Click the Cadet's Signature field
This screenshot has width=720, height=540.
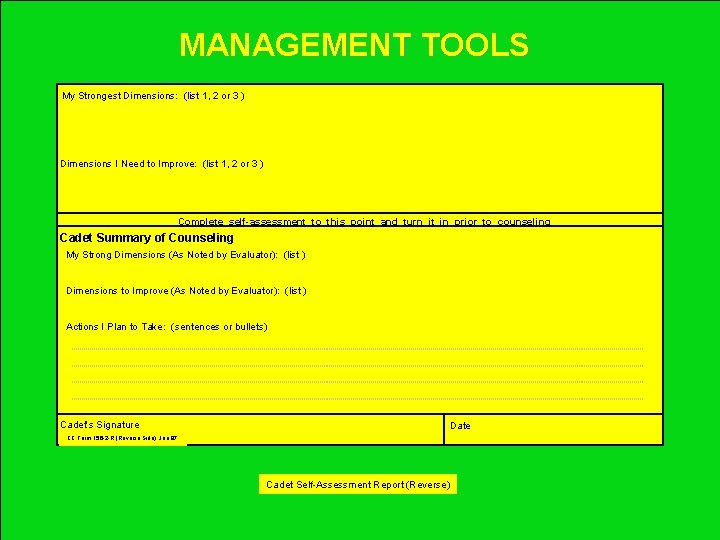pyautogui.click(x=251, y=429)
